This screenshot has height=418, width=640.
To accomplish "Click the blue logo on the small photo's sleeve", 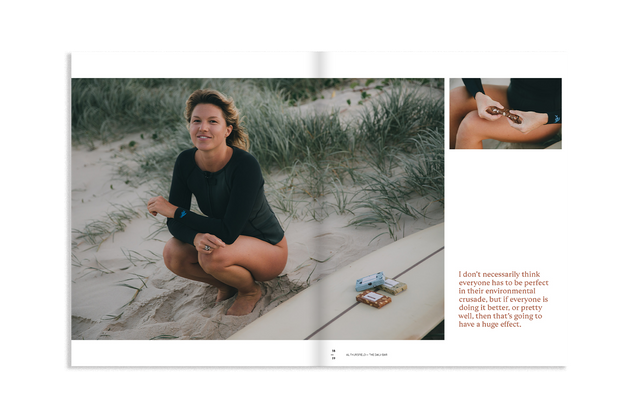I will click(556, 118).
